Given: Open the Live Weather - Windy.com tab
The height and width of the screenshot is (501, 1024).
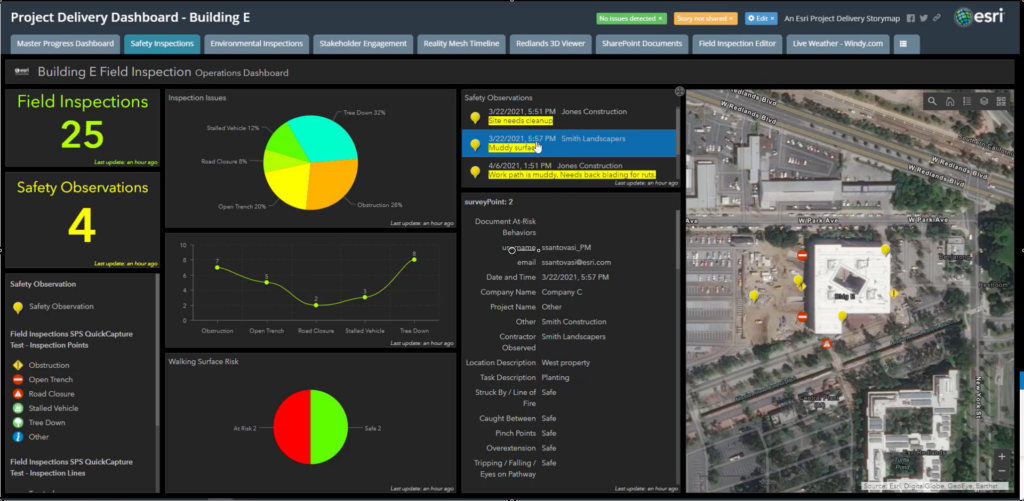Looking at the screenshot, I should [838, 44].
